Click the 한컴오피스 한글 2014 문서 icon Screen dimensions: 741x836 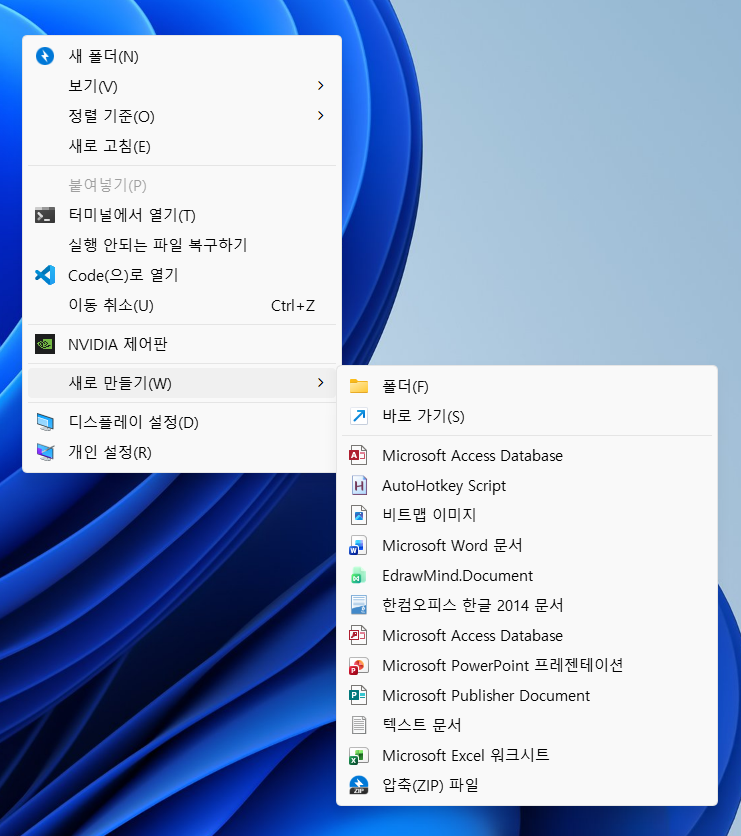(x=359, y=605)
